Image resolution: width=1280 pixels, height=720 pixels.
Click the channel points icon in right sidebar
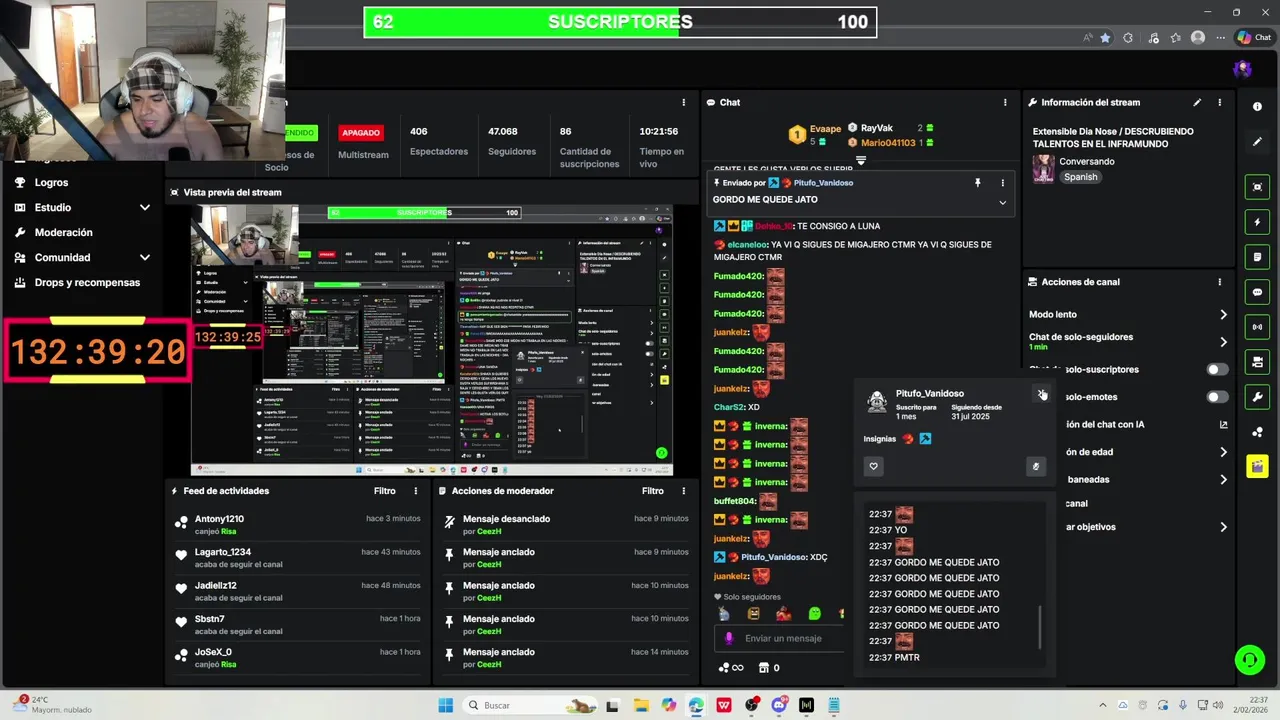(1257, 432)
